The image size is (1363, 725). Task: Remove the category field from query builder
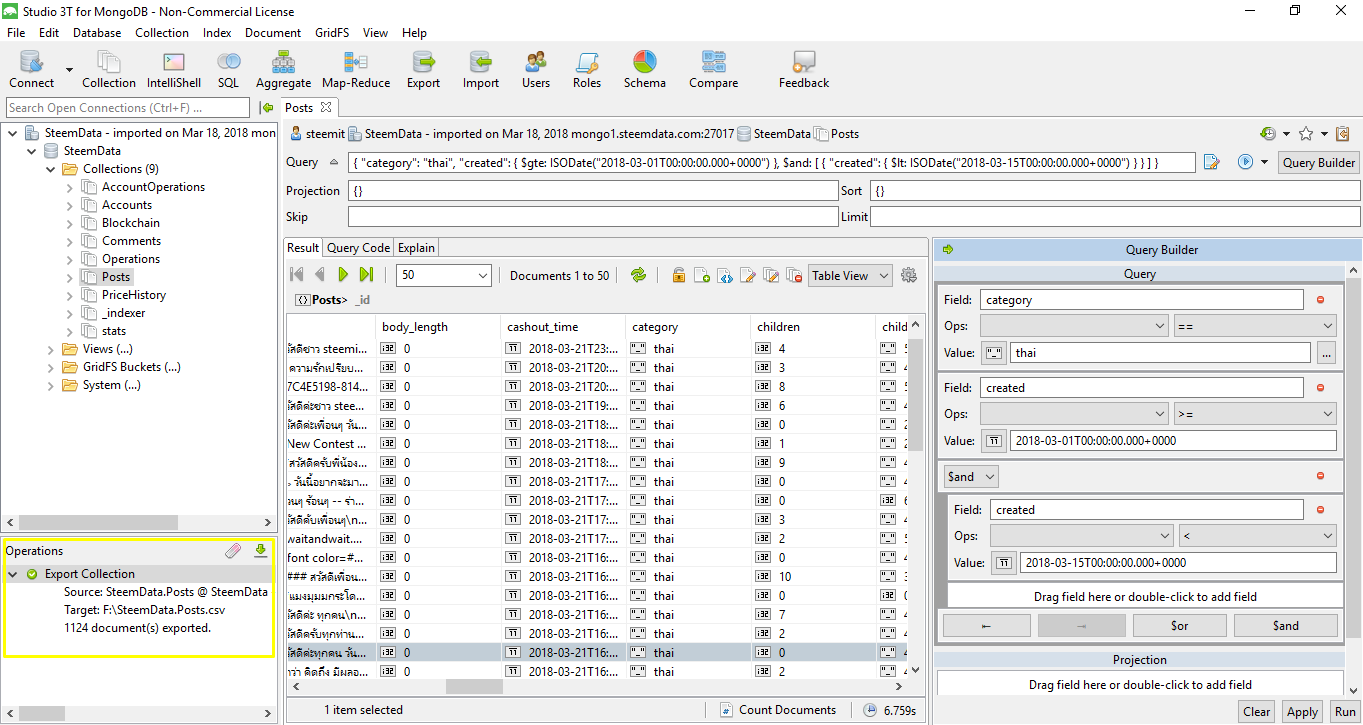[x=1320, y=300]
